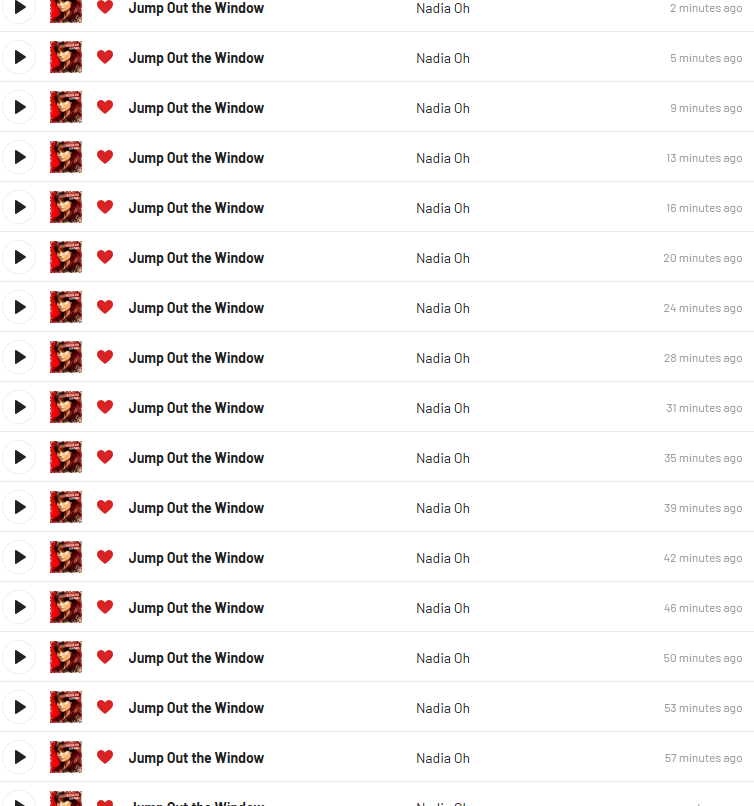
Task: Unlove the track from 16 minutes ago
Action: coord(105,207)
